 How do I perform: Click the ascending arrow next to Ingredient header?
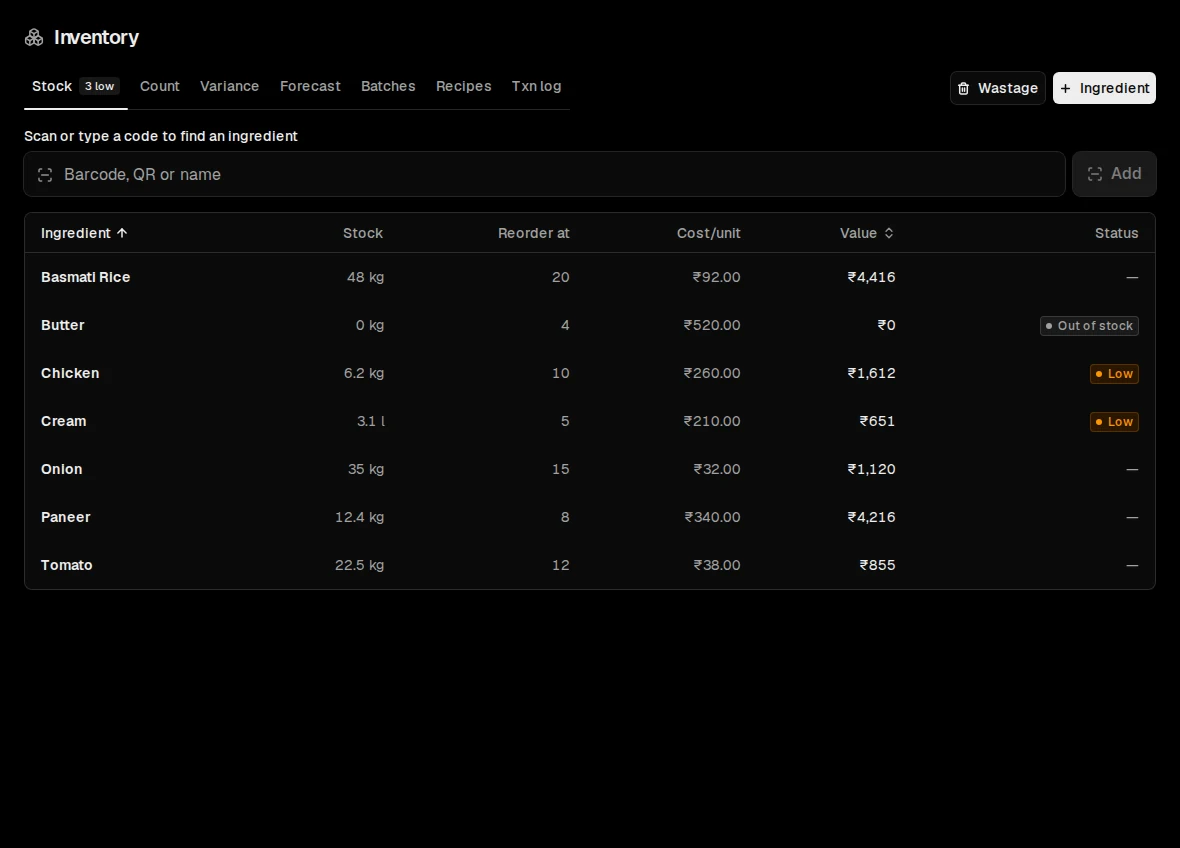pyautogui.click(x=122, y=233)
